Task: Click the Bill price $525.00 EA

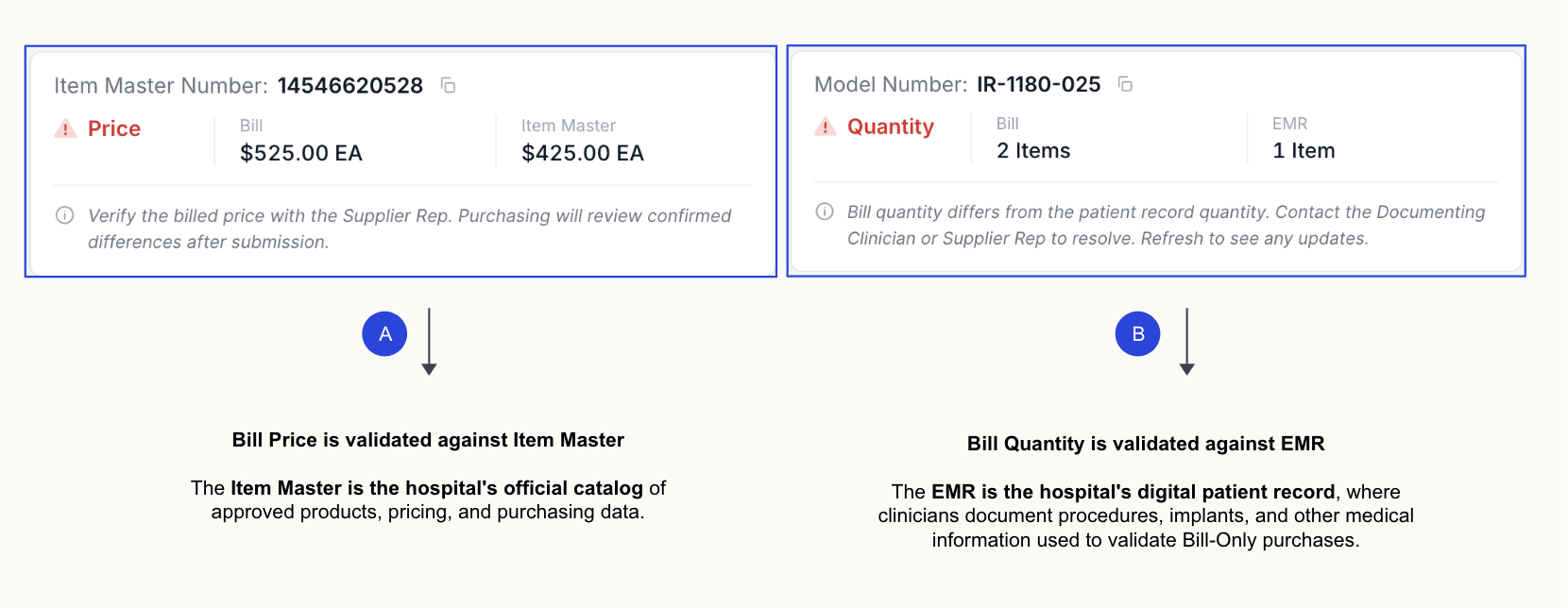Action: pos(301,153)
